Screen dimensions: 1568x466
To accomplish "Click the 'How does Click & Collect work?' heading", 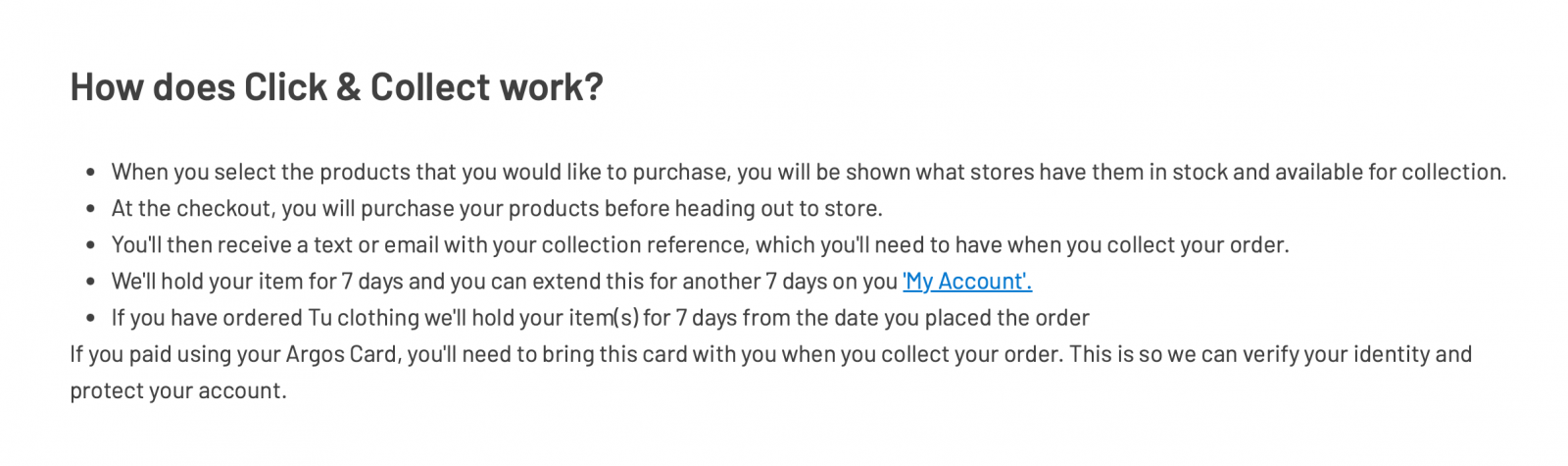I will (336, 87).
